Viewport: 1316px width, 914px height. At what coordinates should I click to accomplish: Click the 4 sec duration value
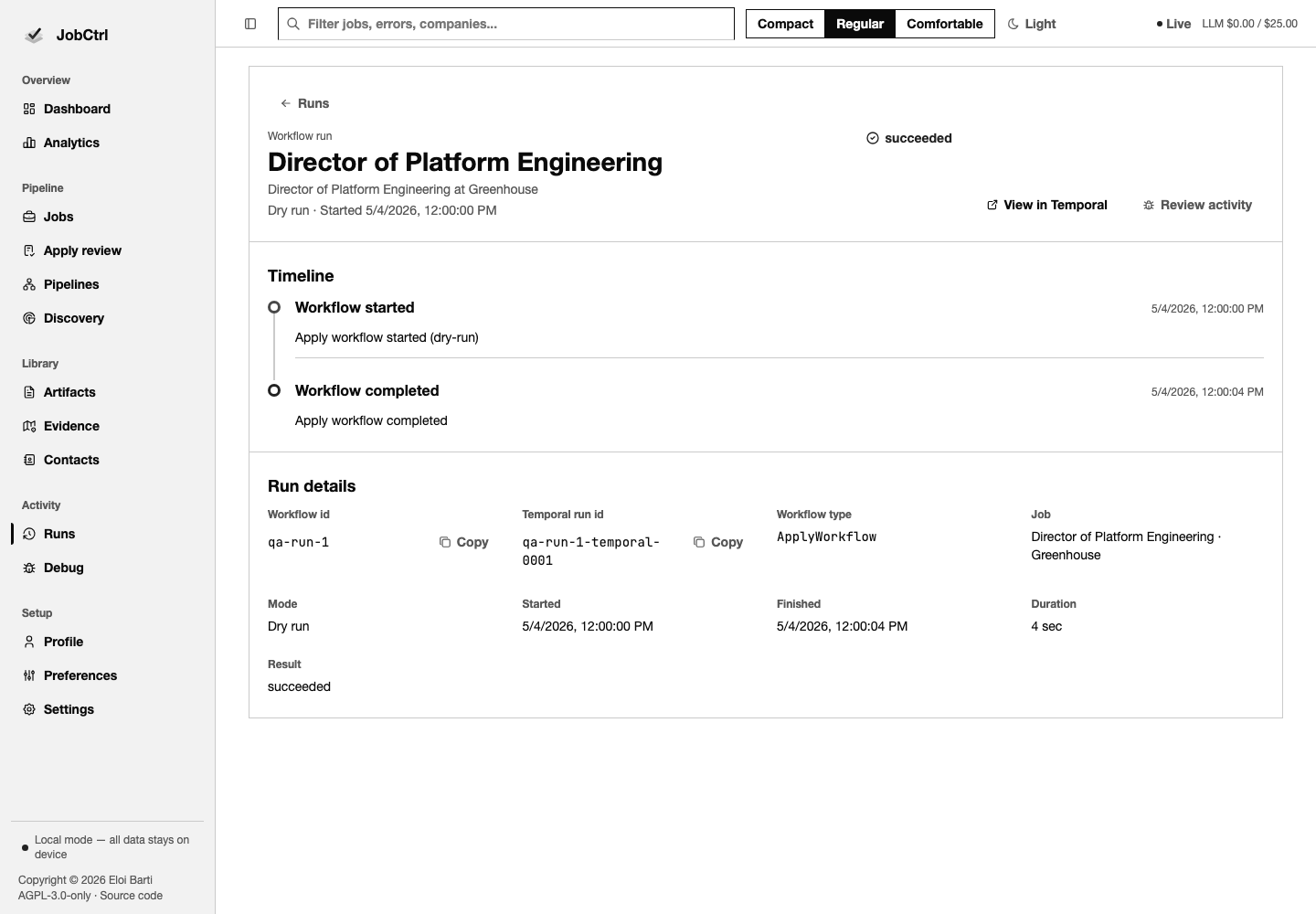click(x=1046, y=626)
